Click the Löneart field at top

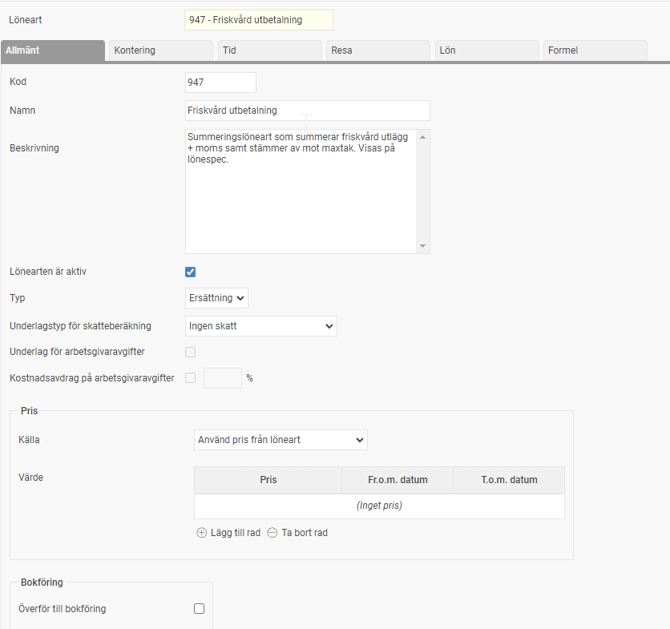(x=259, y=20)
